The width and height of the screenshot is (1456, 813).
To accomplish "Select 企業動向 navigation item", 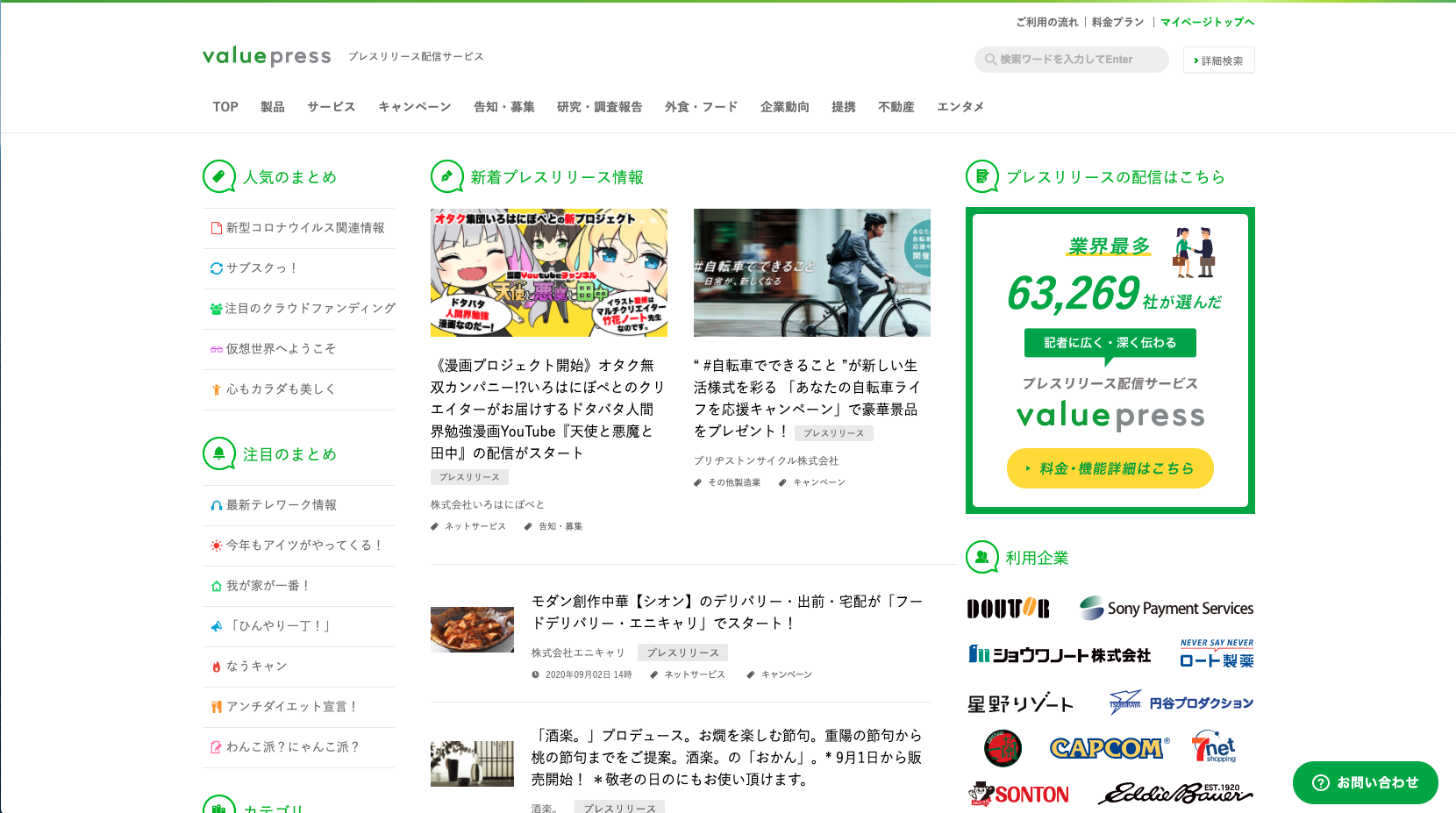I will point(785,107).
